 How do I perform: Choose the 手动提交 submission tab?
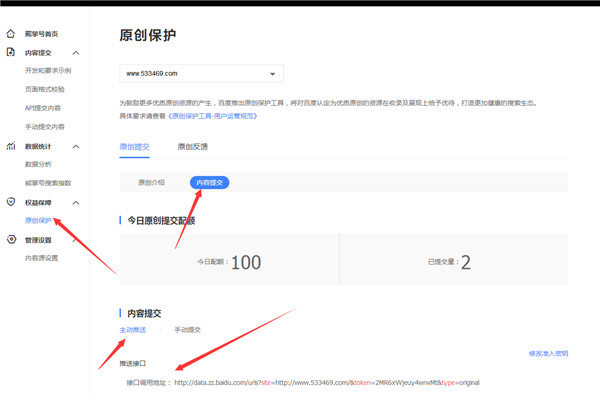pyautogui.click(x=188, y=330)
